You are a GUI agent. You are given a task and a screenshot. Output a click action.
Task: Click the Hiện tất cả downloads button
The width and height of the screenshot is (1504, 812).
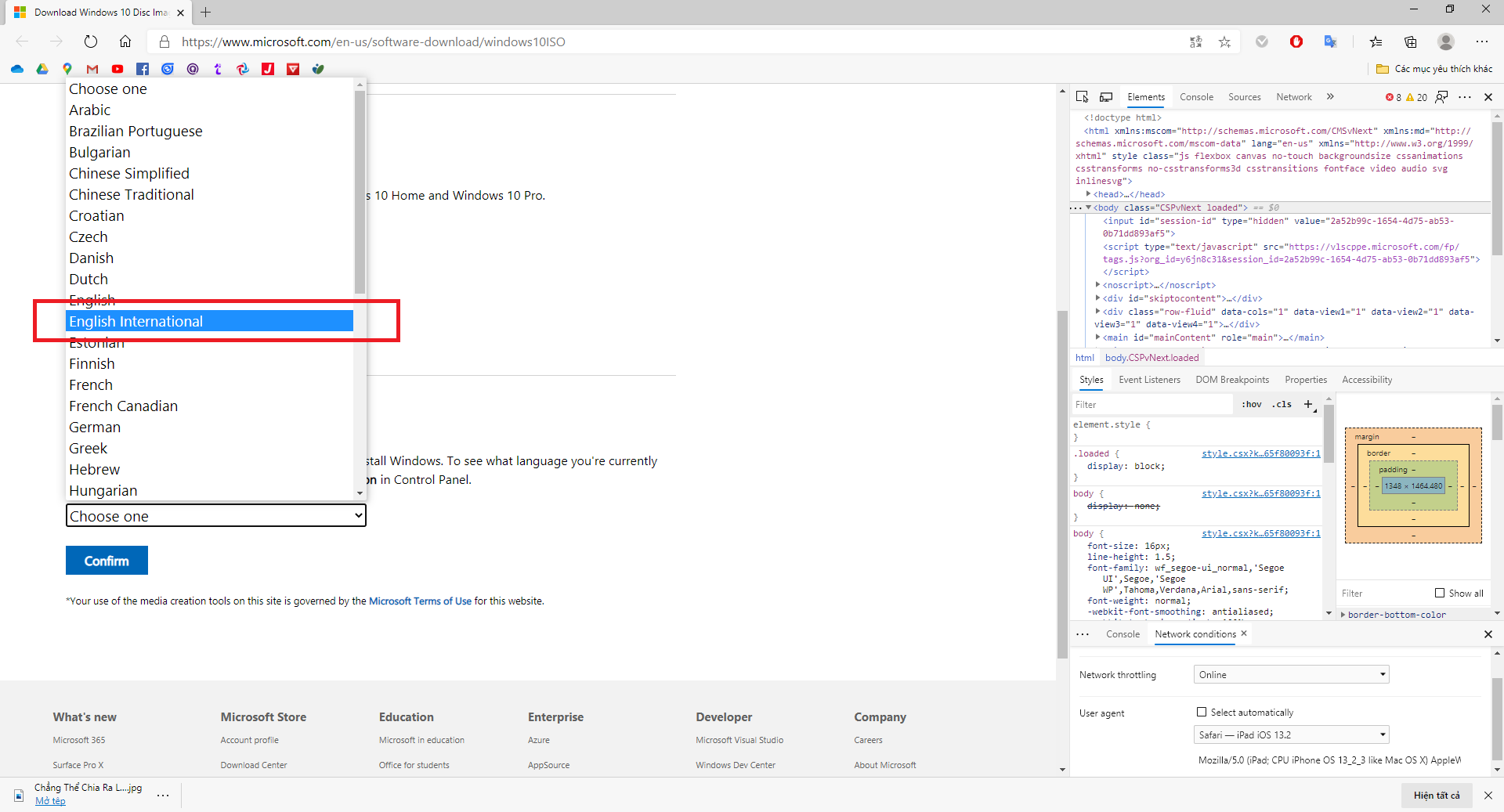coord(1437,796)
